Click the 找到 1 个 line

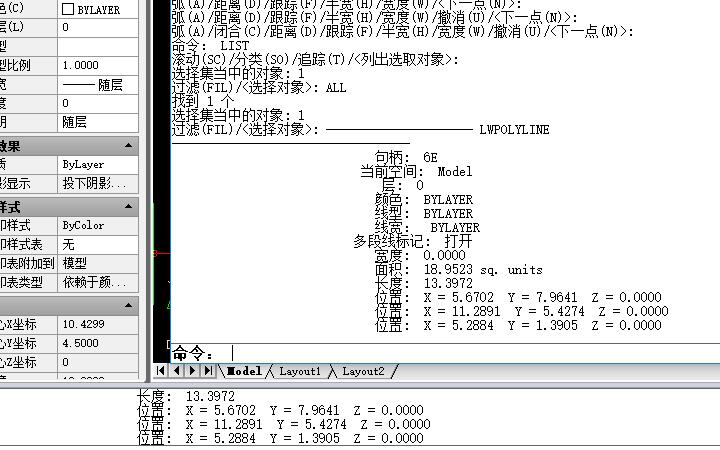(202, 101)
